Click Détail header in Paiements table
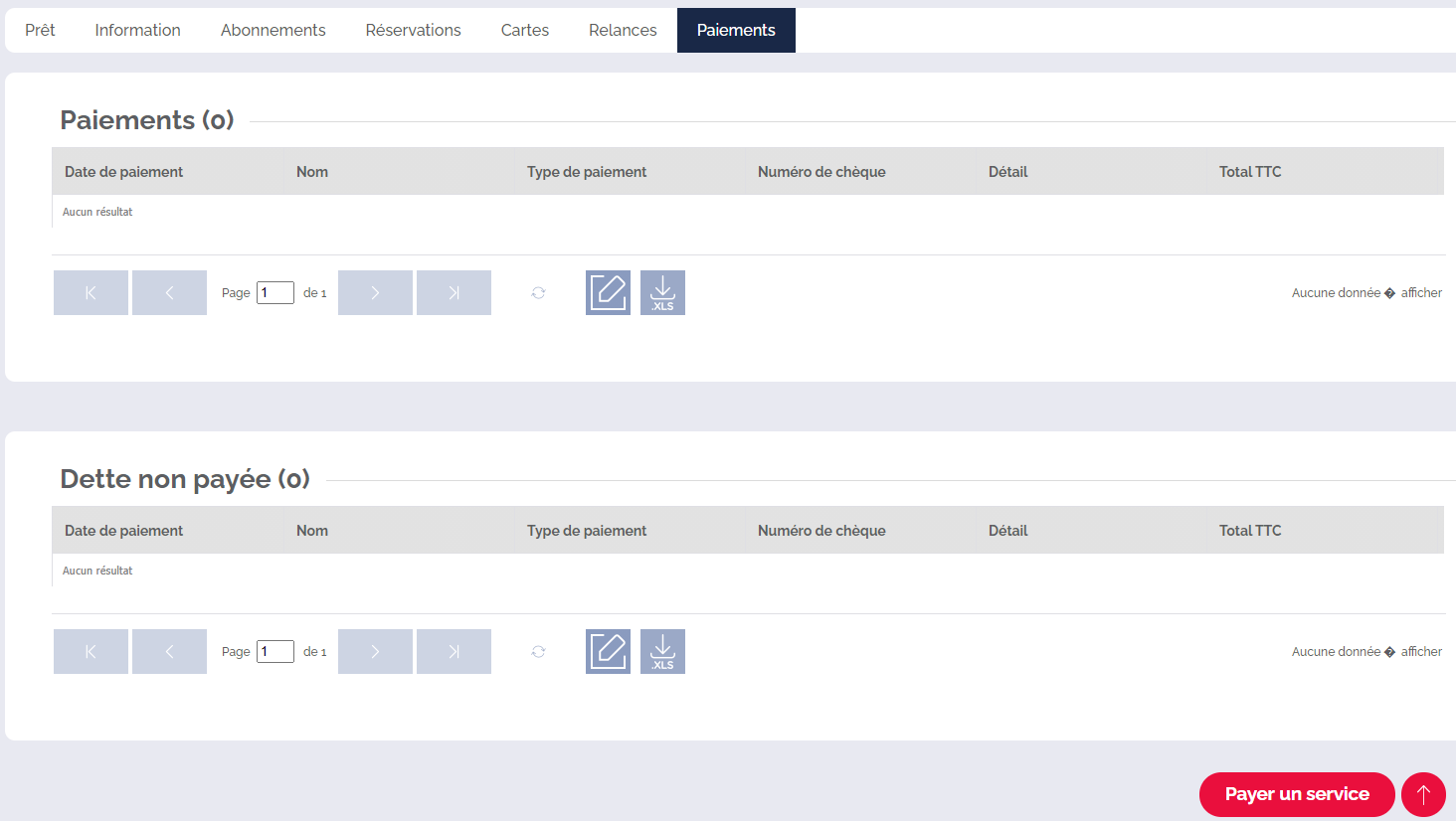This screenshot has height=821, width=1456. point(1007,172)
